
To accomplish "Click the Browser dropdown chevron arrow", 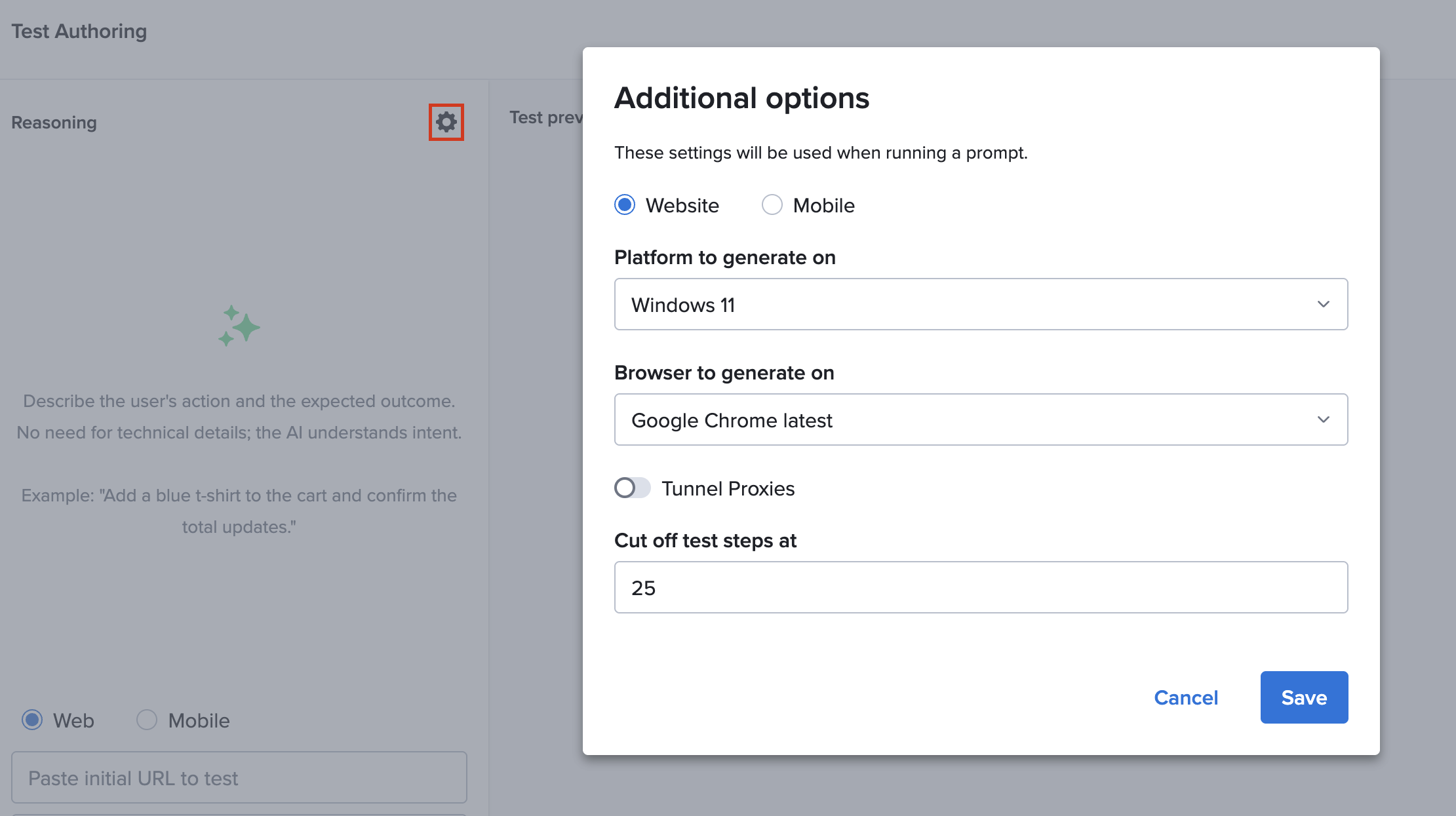I will [x=1323, y=419].
